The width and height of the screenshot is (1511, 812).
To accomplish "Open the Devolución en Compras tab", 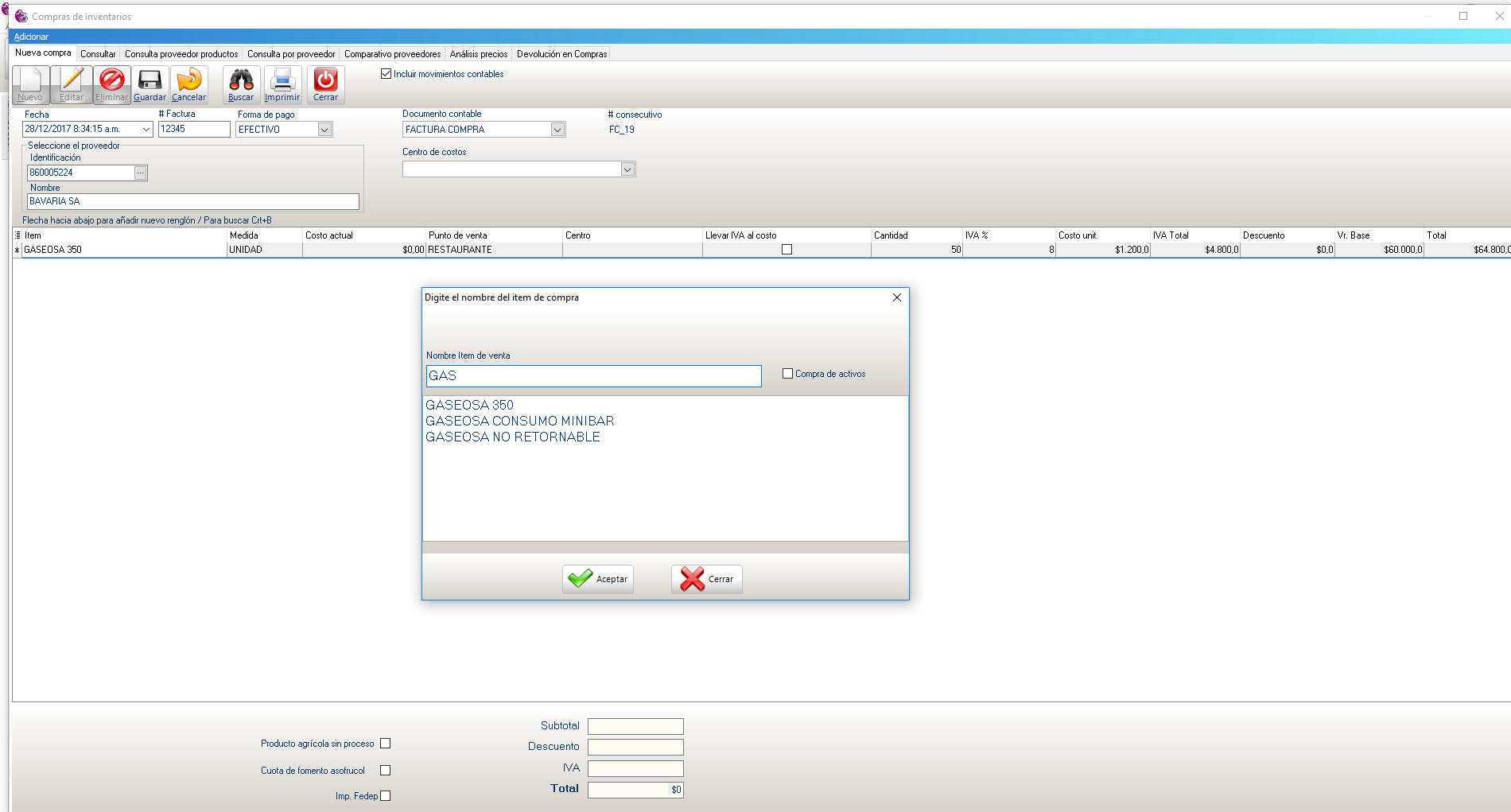I will point(561,54).
